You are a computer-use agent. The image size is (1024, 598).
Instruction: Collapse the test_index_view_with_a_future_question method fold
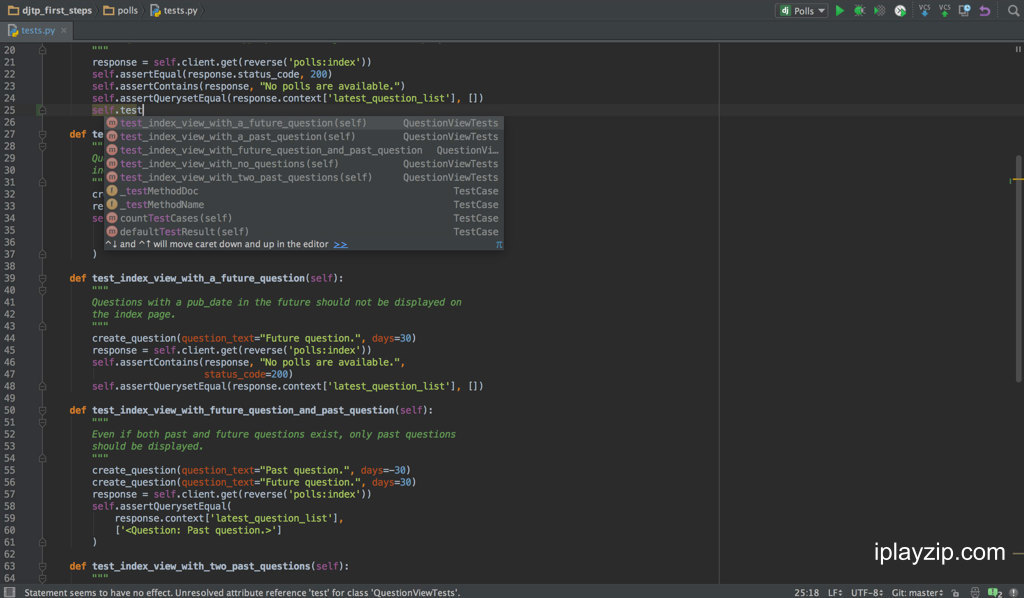[42, 278]
